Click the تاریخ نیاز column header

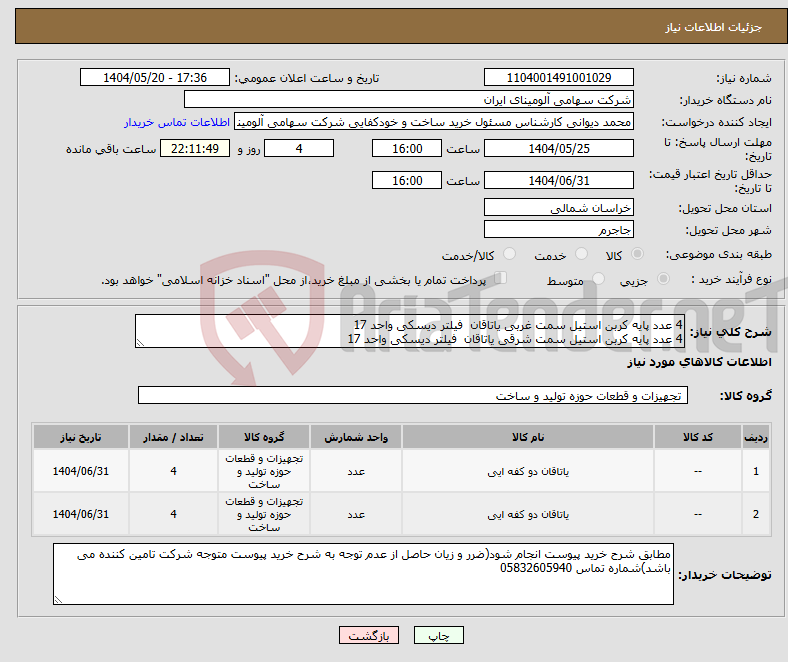coord(81,438)
